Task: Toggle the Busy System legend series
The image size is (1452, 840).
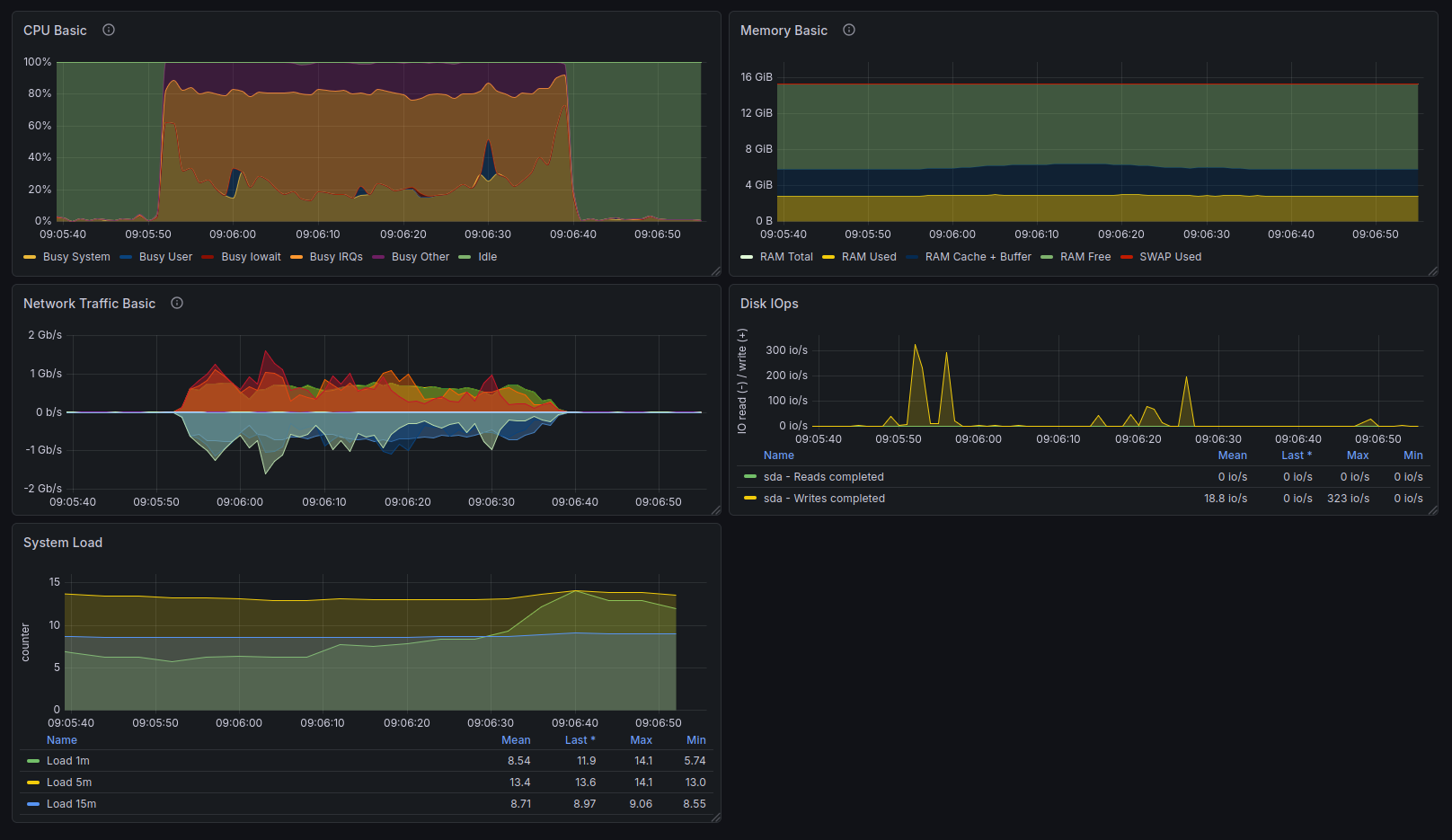Action: click(x=76, y=257)
